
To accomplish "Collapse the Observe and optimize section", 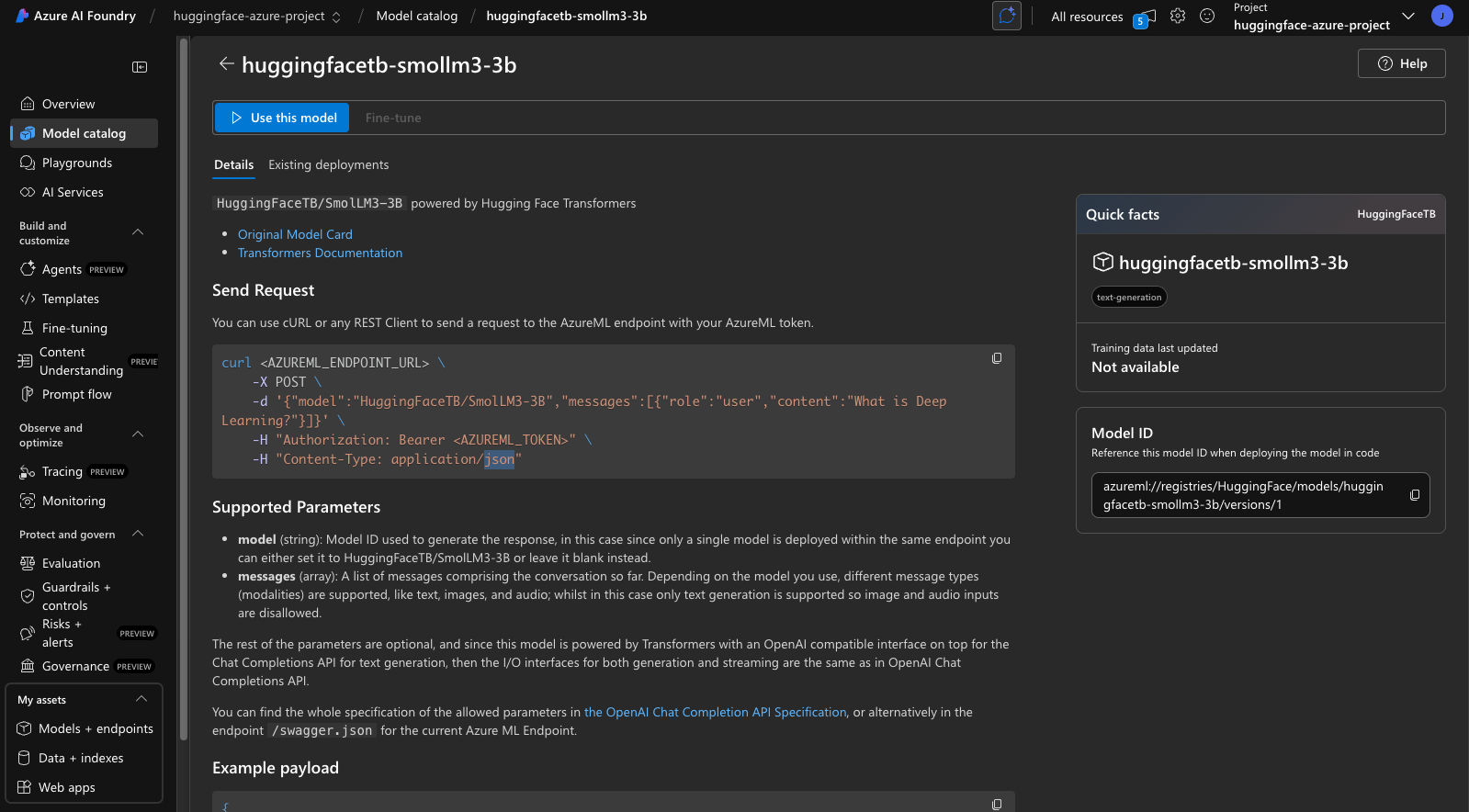I will (x=138, y=434).
